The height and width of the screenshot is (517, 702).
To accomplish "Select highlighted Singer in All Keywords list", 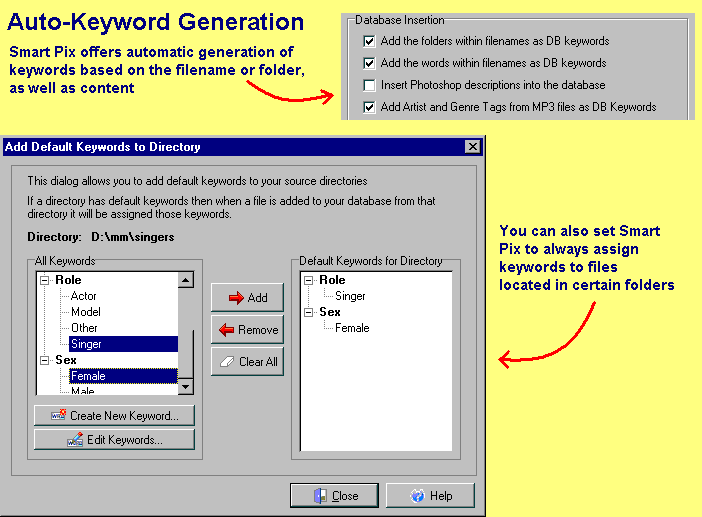I will point(123,344).
